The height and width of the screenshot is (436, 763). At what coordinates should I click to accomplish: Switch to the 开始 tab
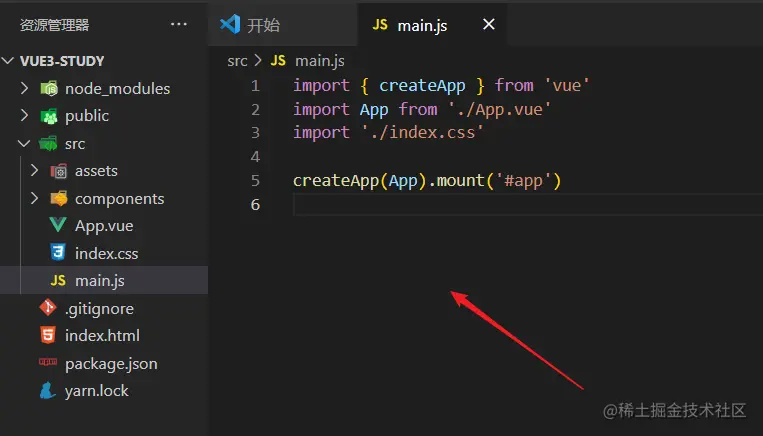pyautogui.click(x=283, y=25)
